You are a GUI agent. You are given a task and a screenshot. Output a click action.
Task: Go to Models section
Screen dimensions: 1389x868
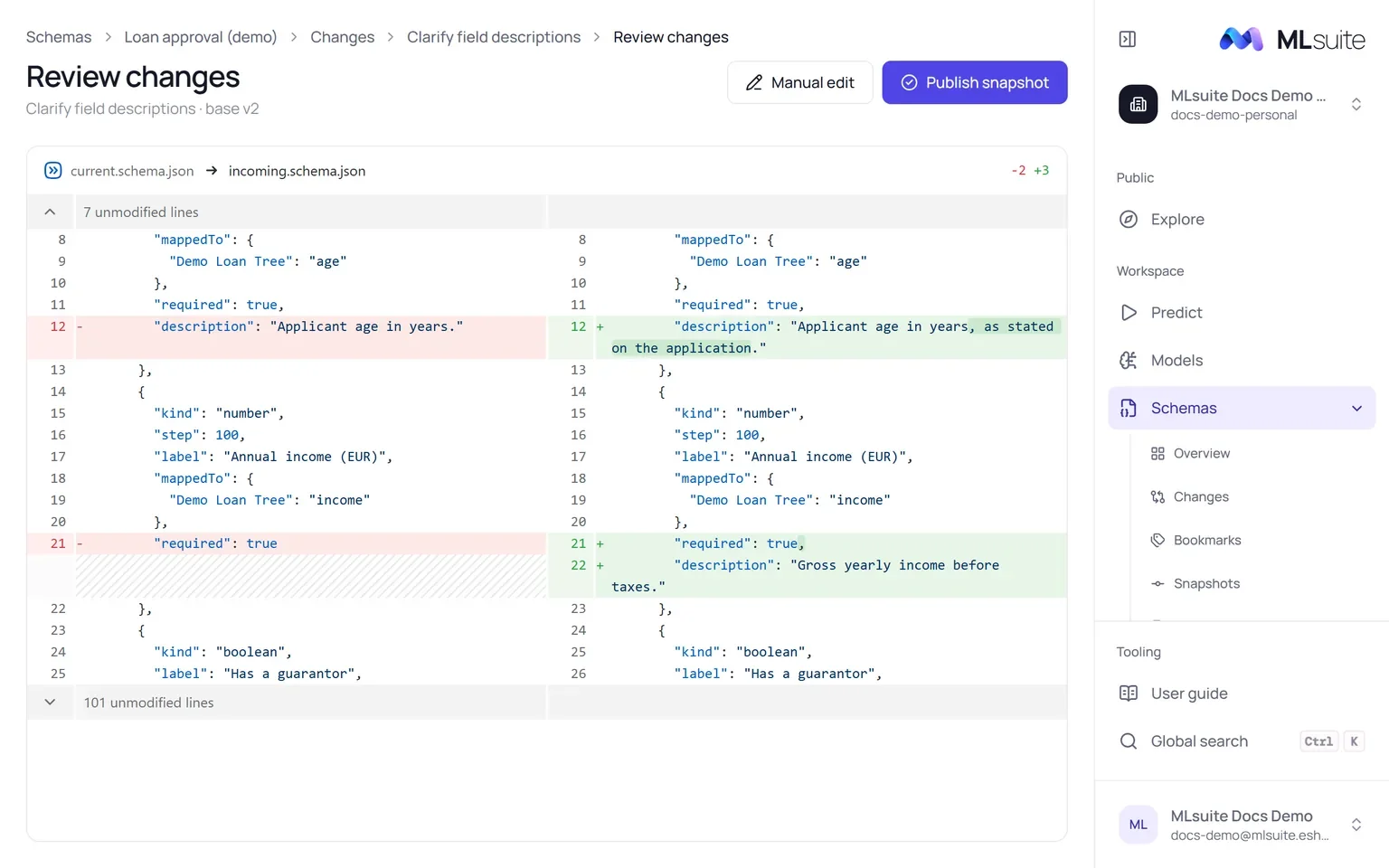point(1242,360)
